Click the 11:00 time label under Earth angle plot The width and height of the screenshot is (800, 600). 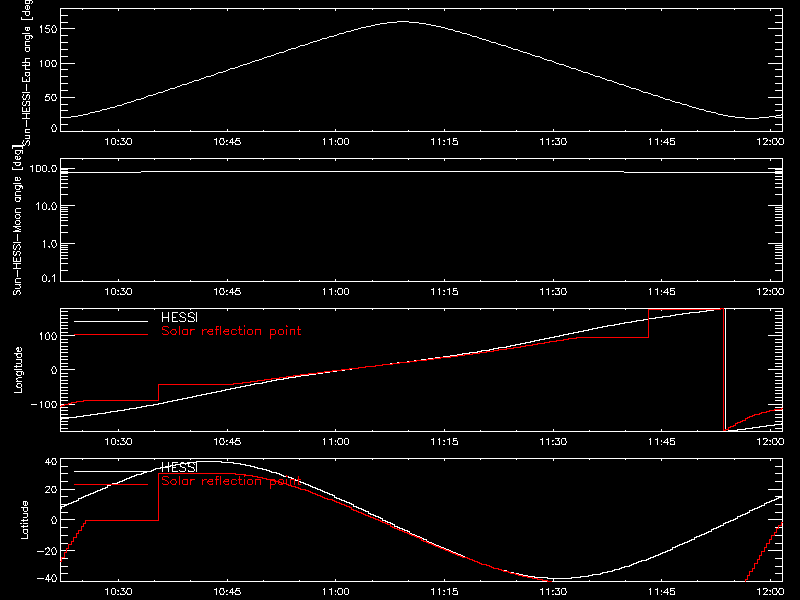pyautogui.click(x=336, y=142)
